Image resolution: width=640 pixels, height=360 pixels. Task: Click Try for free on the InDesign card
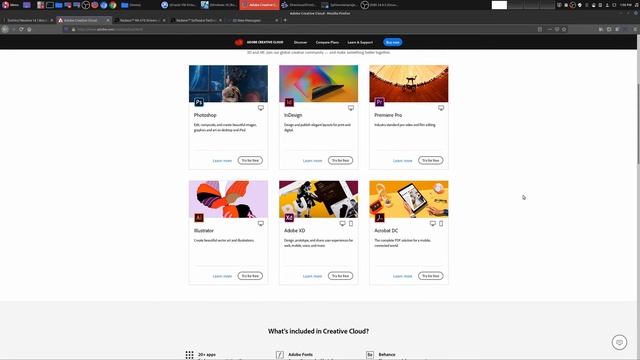[x=340, y=160]
